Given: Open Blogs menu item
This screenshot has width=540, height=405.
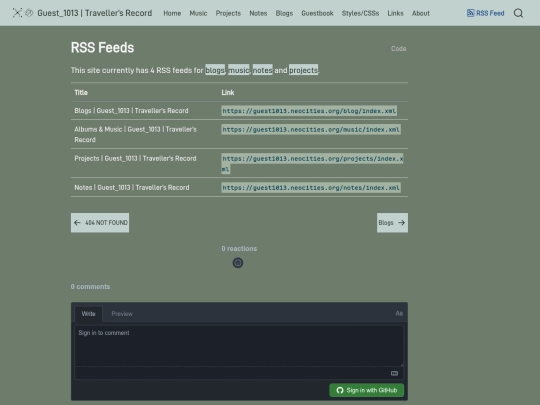Looking at the screenshot, I should (x=284, y=13).
